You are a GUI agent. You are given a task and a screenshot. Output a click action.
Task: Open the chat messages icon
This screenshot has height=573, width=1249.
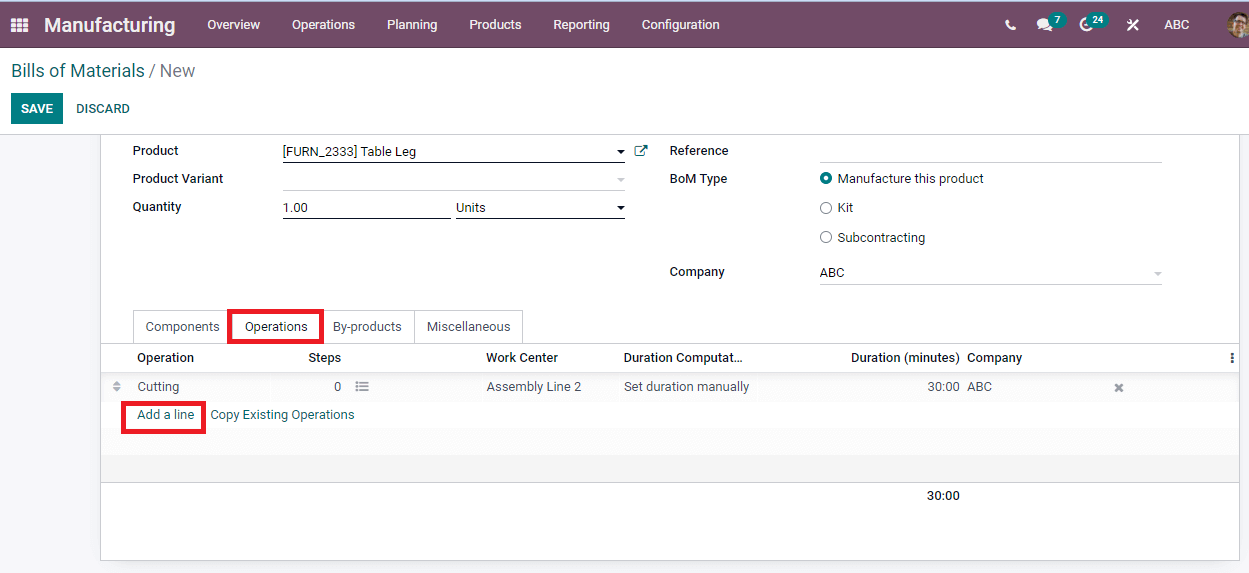coord(1045,25)
